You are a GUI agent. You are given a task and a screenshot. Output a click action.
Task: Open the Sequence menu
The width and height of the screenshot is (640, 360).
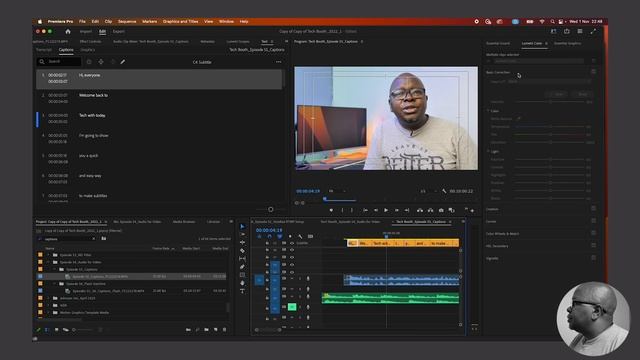127,21
